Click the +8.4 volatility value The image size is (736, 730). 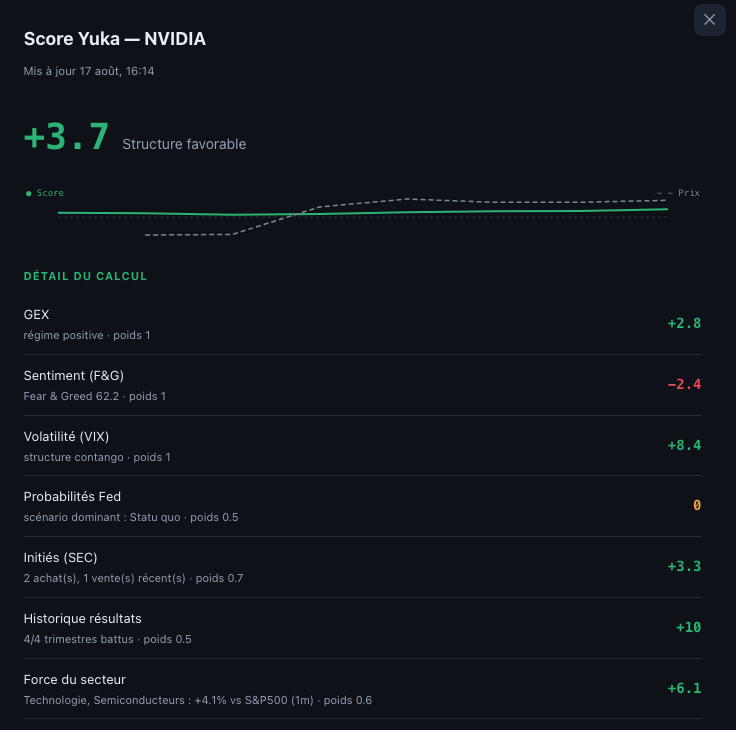click(684, 446)
